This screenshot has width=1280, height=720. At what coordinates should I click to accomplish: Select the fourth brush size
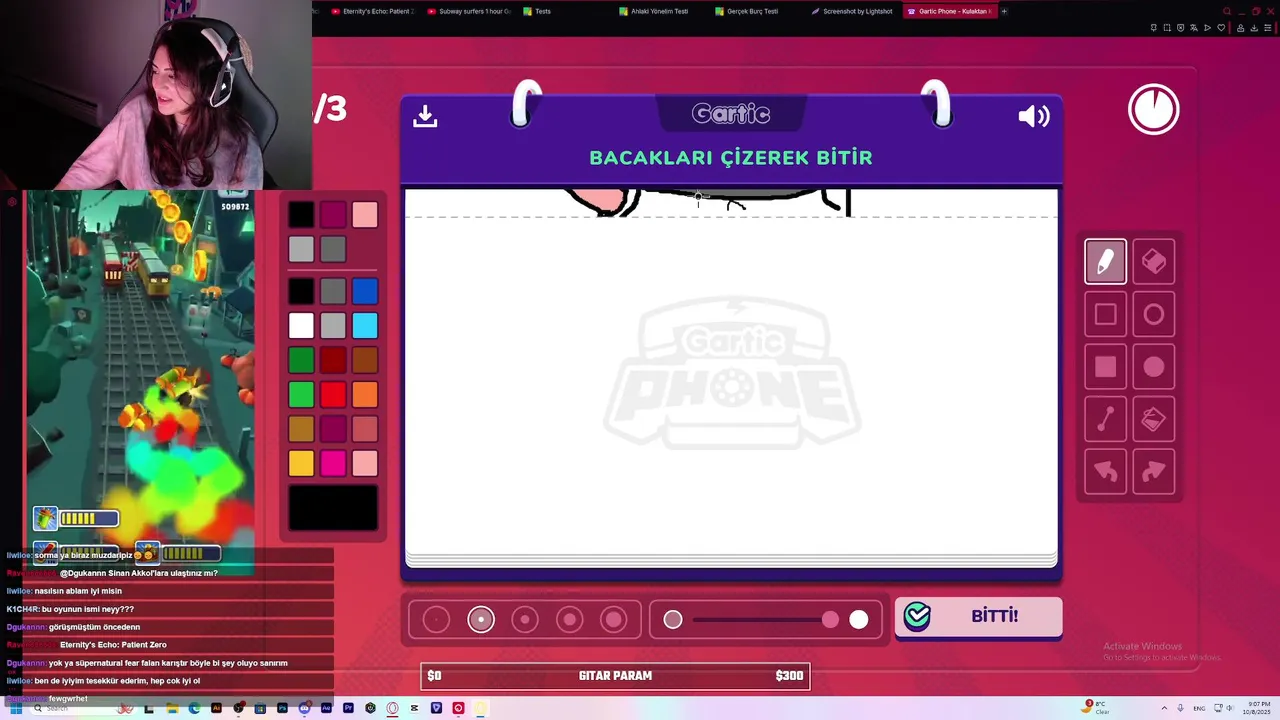(569, 620)
